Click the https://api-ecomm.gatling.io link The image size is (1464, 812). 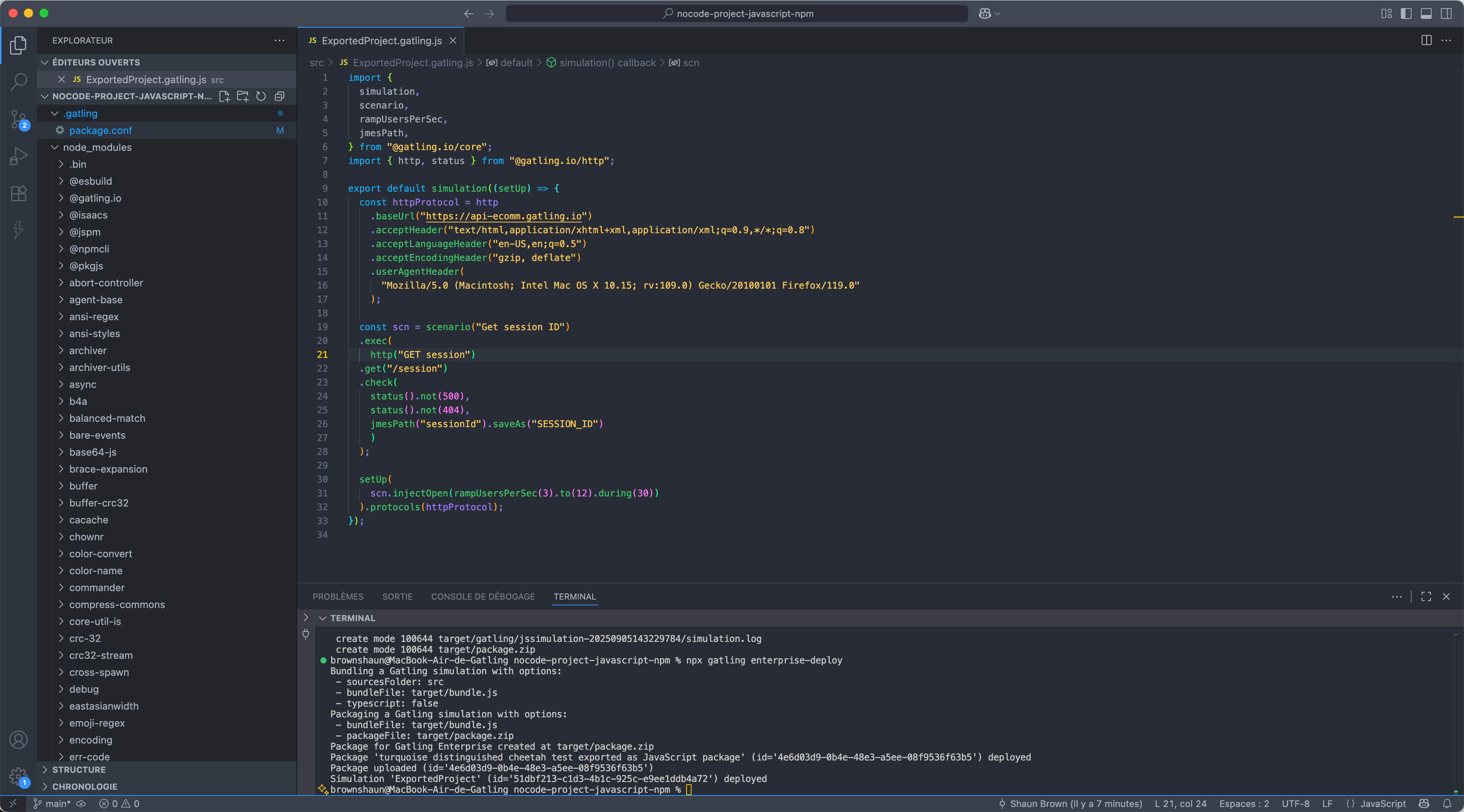504,216
